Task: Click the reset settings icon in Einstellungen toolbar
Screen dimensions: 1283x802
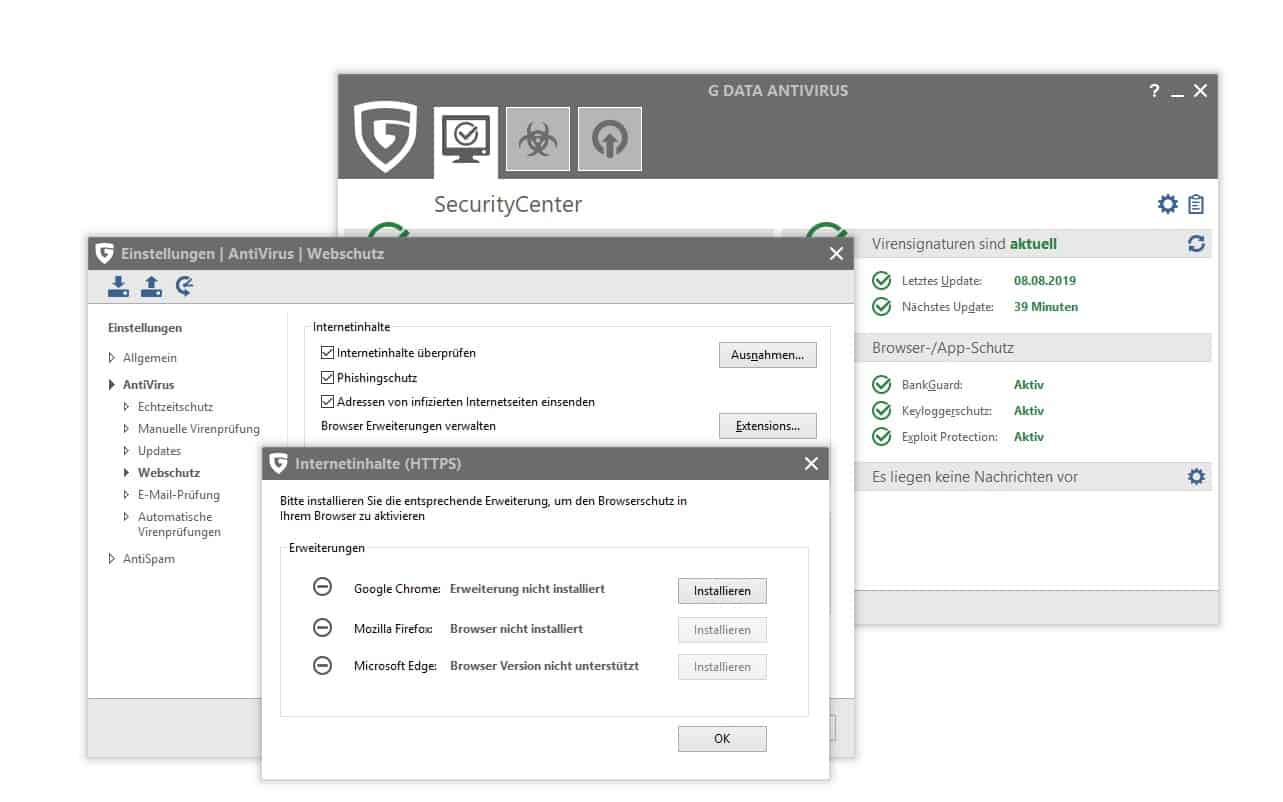Action: (184, 287)
